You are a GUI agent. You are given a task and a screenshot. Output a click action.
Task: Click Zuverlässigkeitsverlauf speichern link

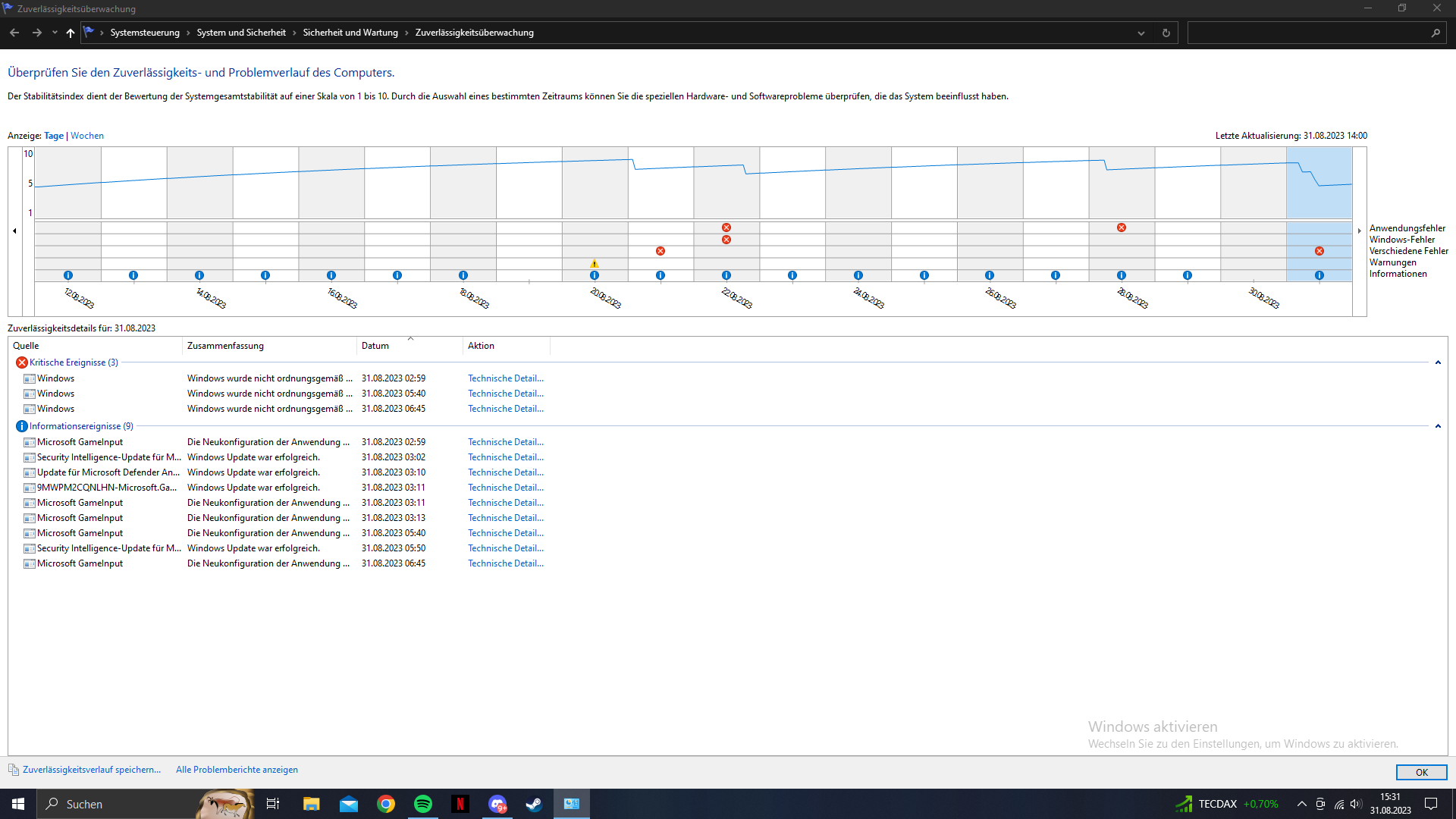pyautogui.click(x=92, y=770)
